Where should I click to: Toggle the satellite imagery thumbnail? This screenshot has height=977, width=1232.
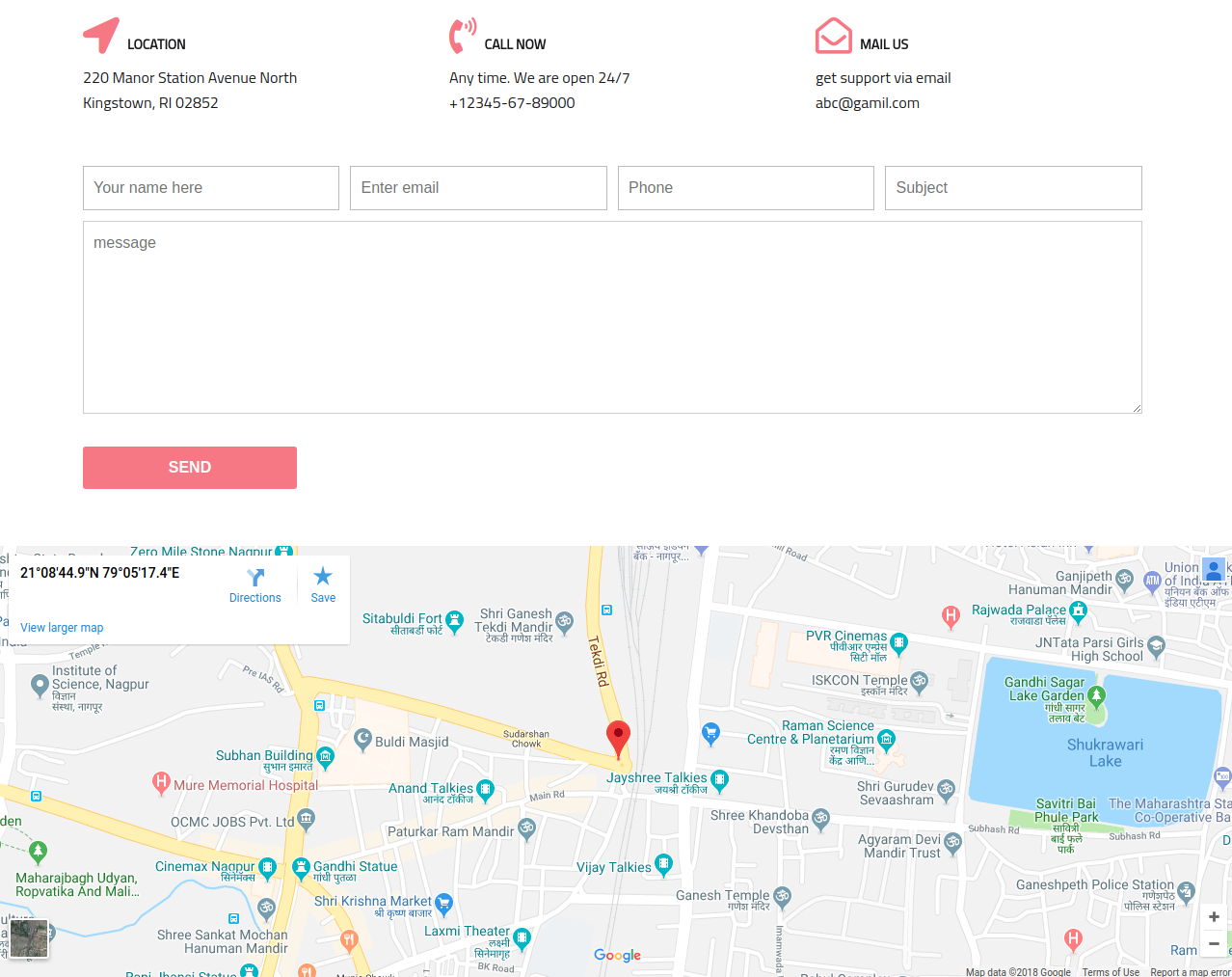click(29, 938)
